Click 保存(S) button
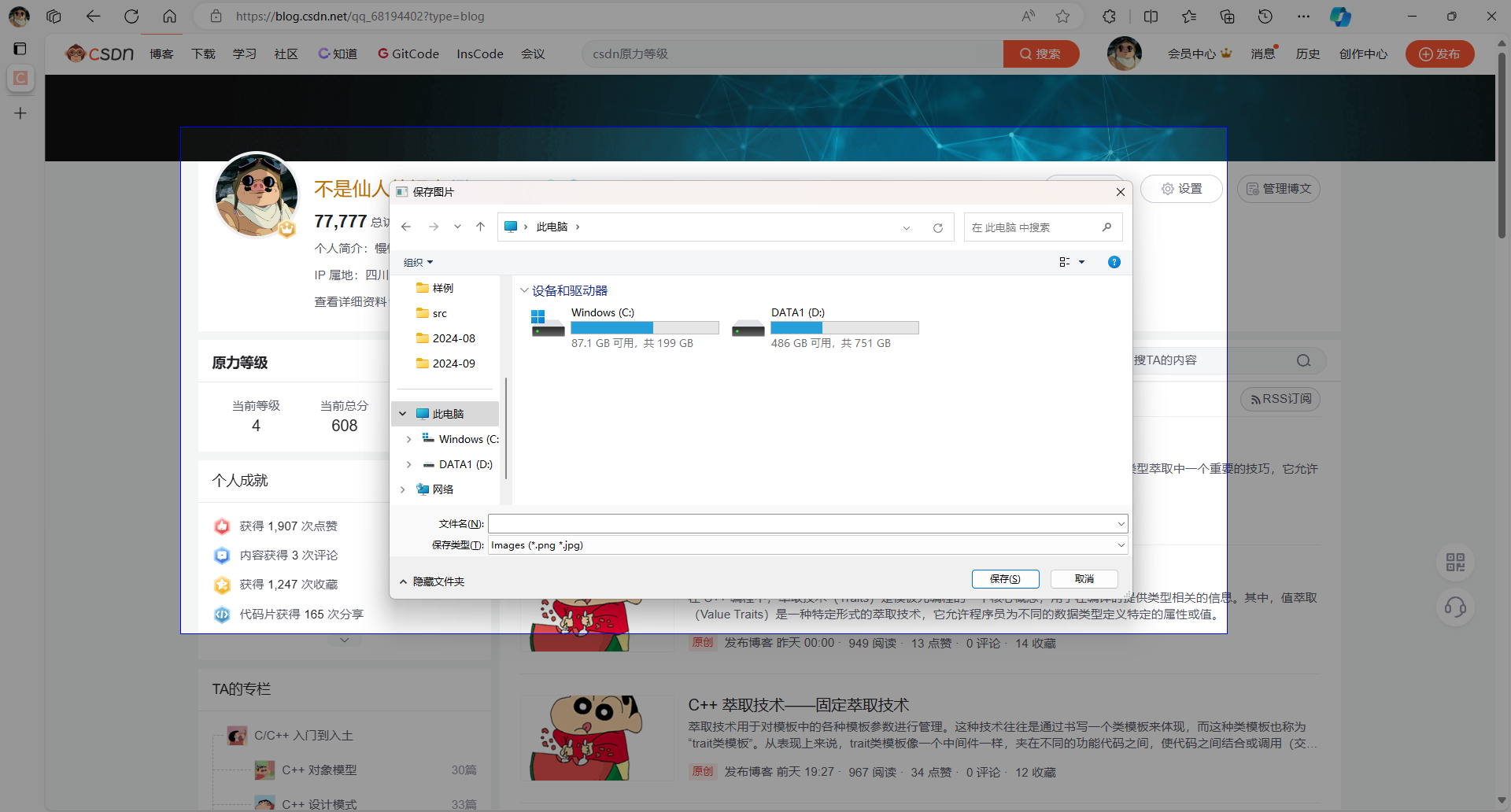This screenshot has width=1511, height=812. coord(1005,579)
